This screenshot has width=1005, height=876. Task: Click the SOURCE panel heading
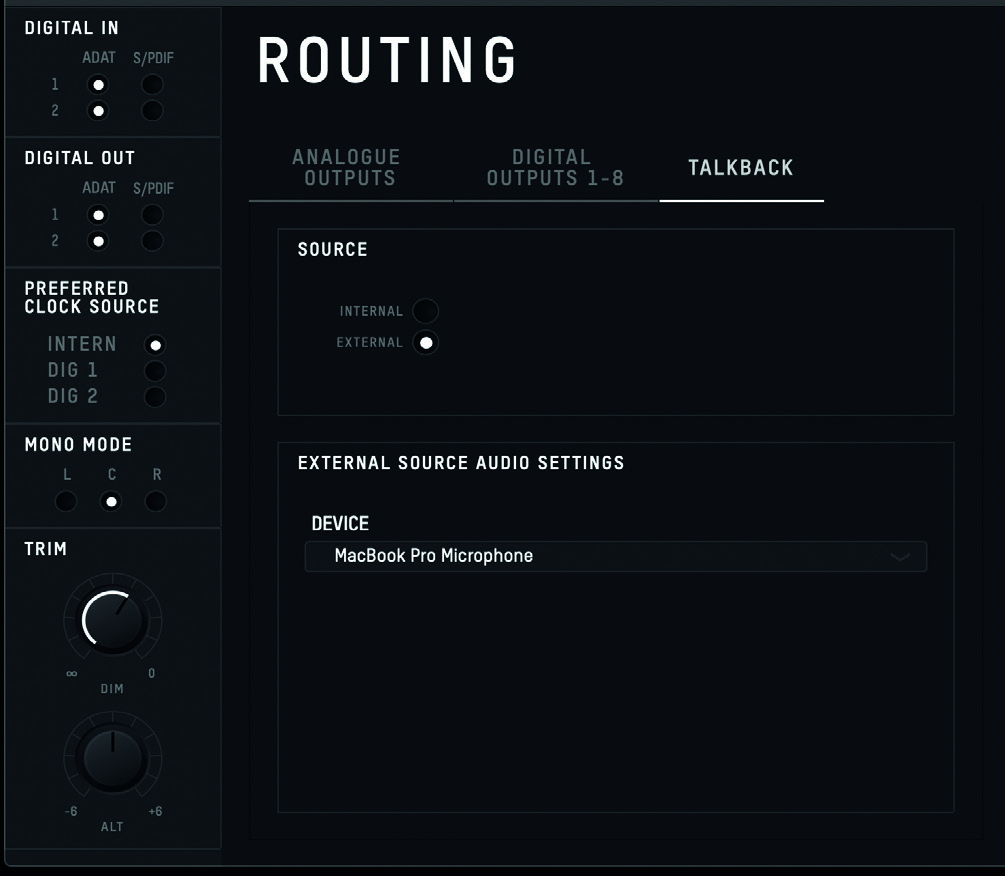point(333,249)
